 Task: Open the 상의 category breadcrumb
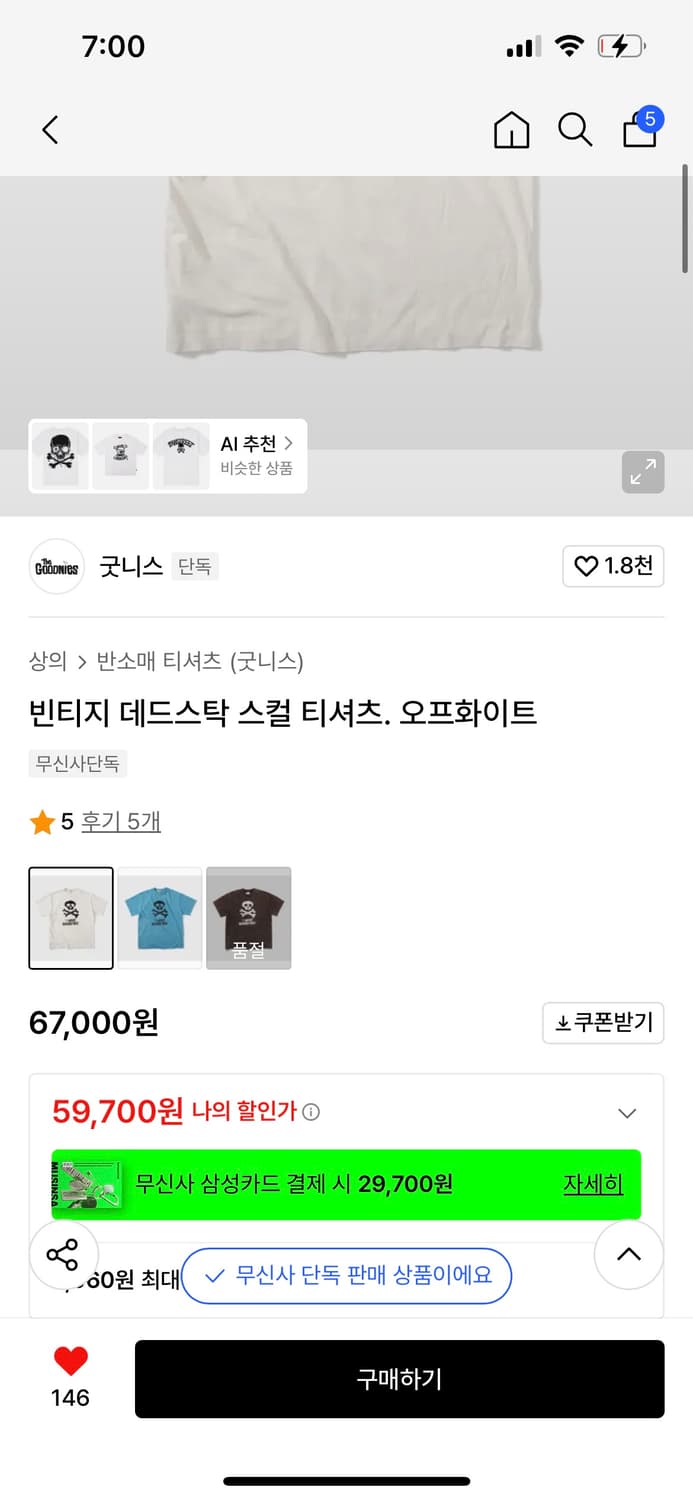pos(44,662)
